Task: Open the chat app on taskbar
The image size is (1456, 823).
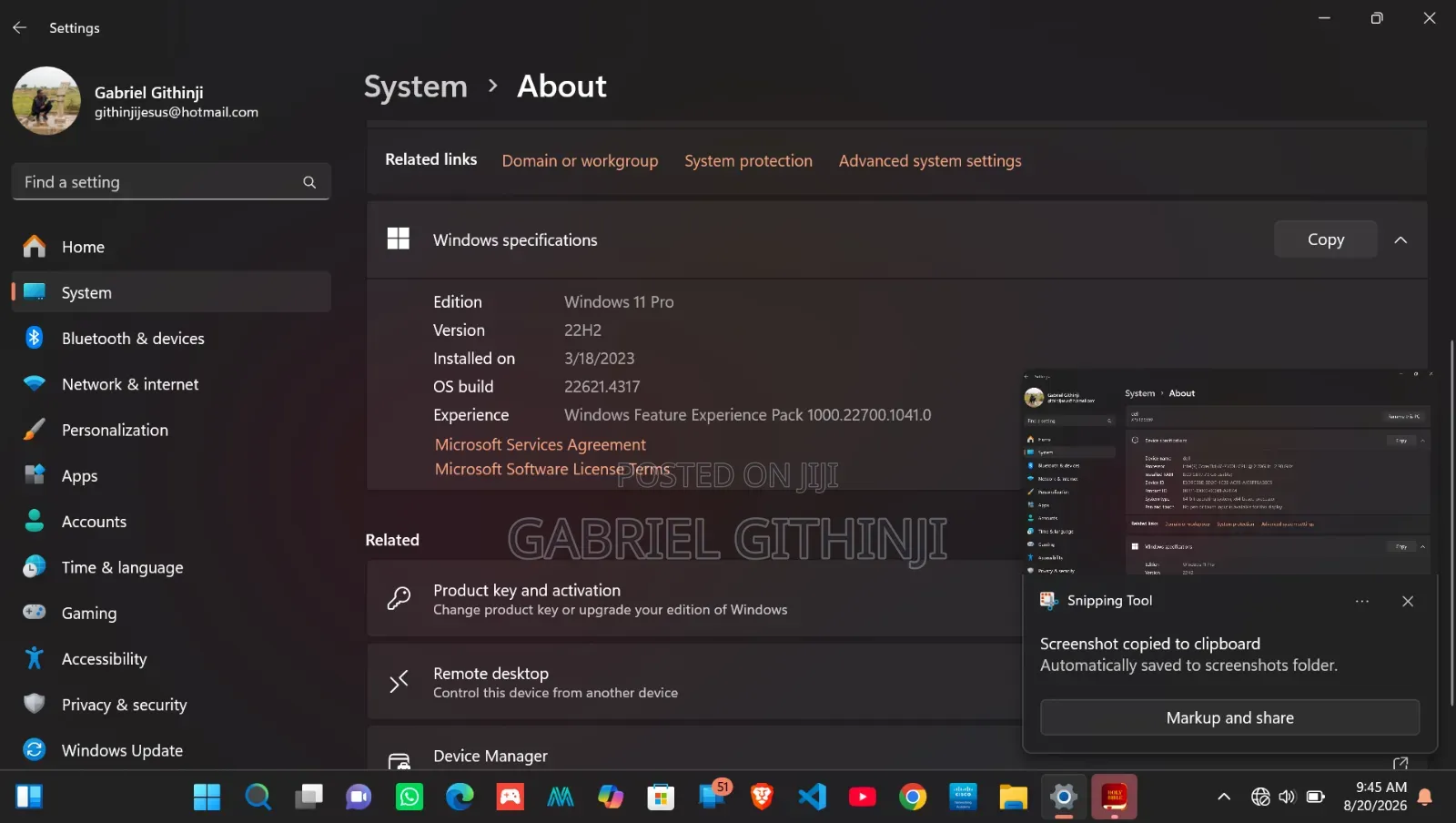Action: [359, 798]
